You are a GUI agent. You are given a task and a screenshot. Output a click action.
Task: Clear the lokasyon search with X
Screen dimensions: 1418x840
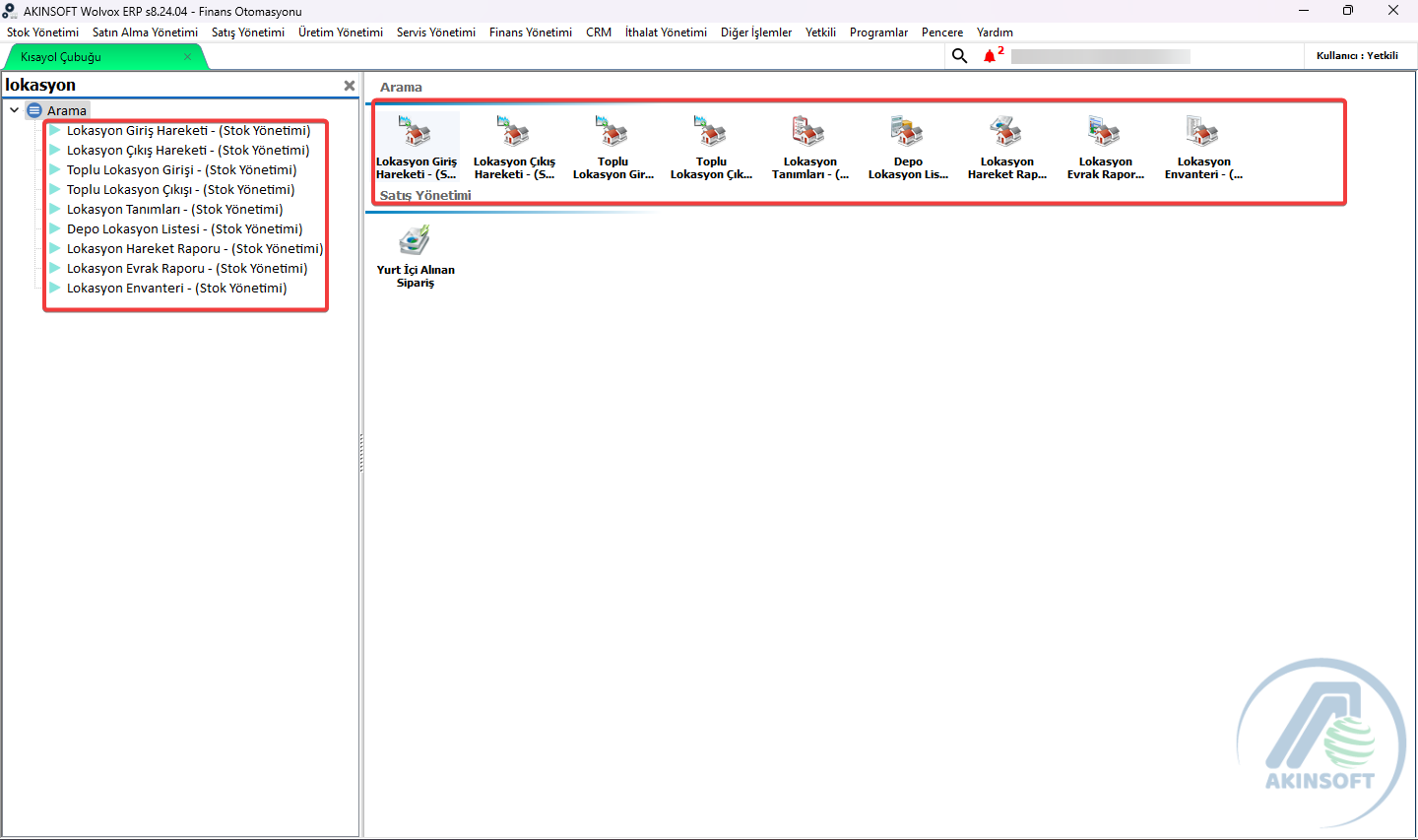(x=349, y=86)
